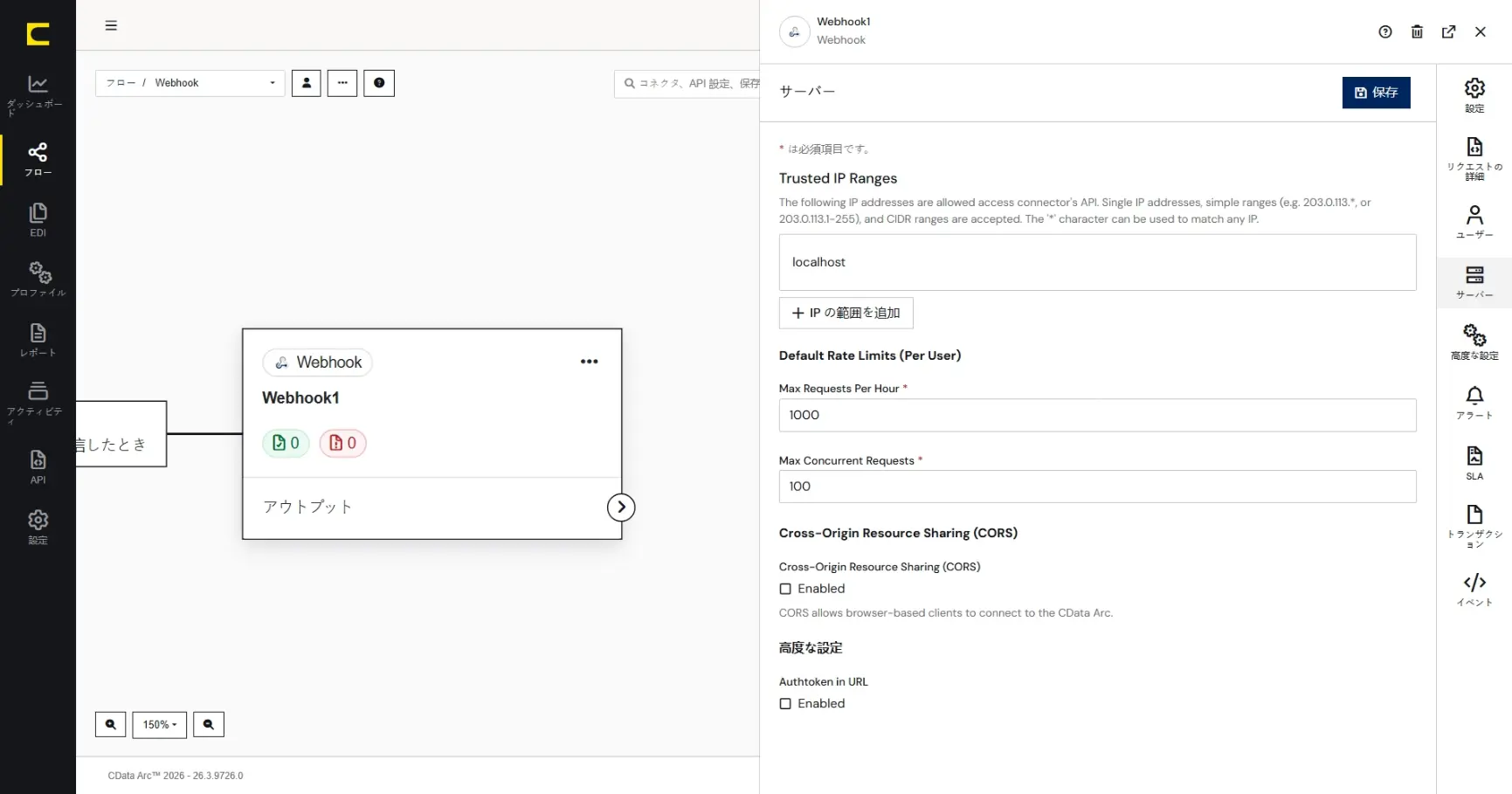Switch to the イベント tab
The height and width of the screenshot is (794, 1512).
[x=1474, y=590]
